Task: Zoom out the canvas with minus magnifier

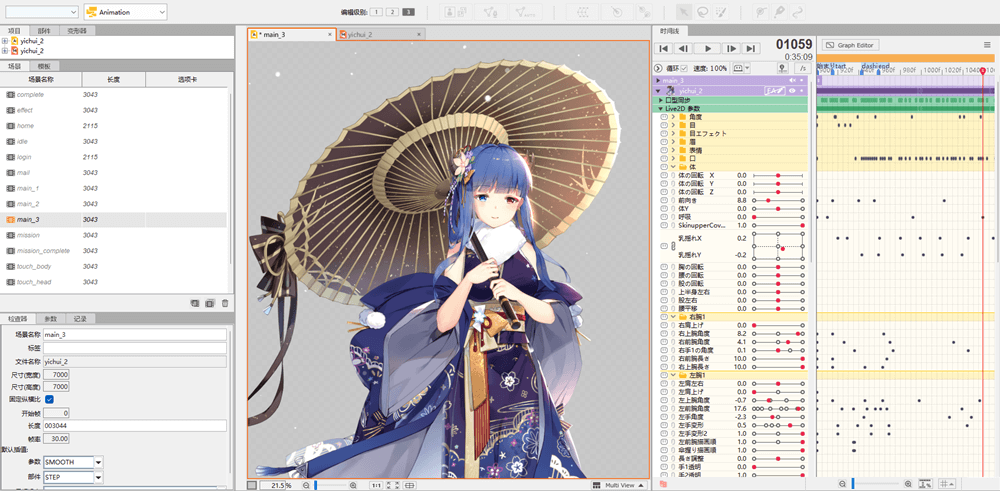Action: (x=306, y=485)
